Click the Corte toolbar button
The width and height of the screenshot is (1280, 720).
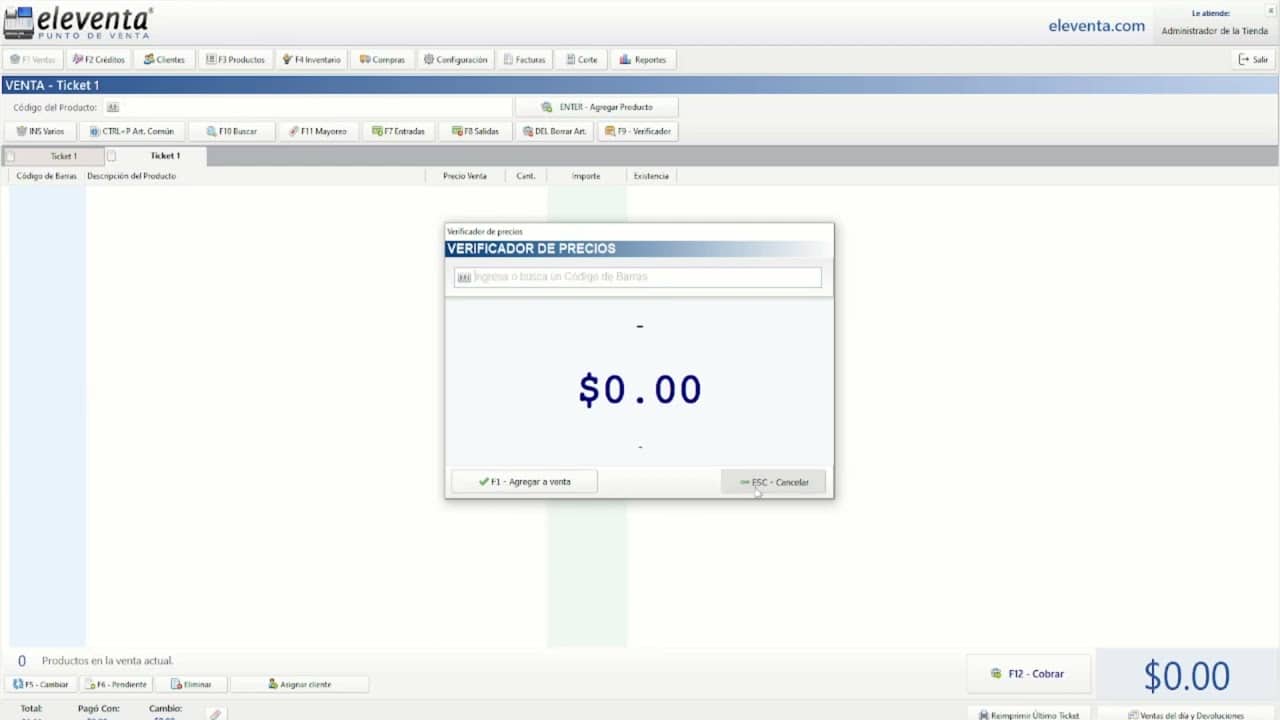click(581, 60)
